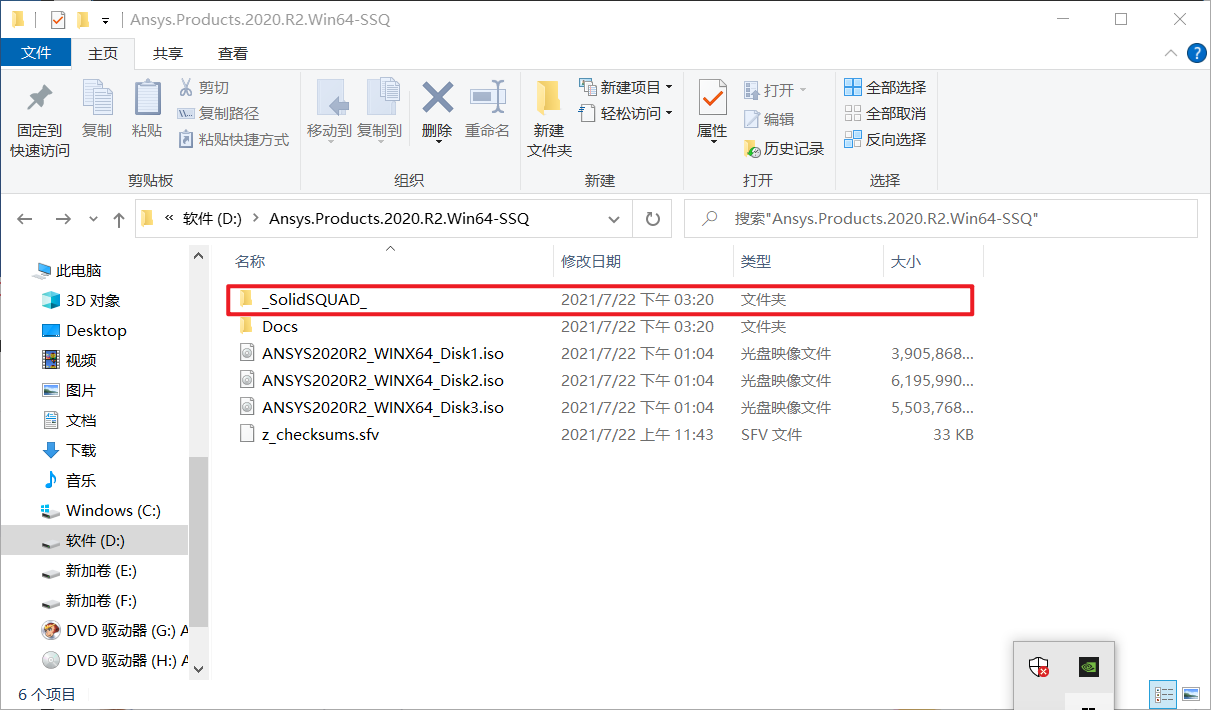Open Windows Security tray icon
Screen dimensions: 1211x710
click(1039, 667)
